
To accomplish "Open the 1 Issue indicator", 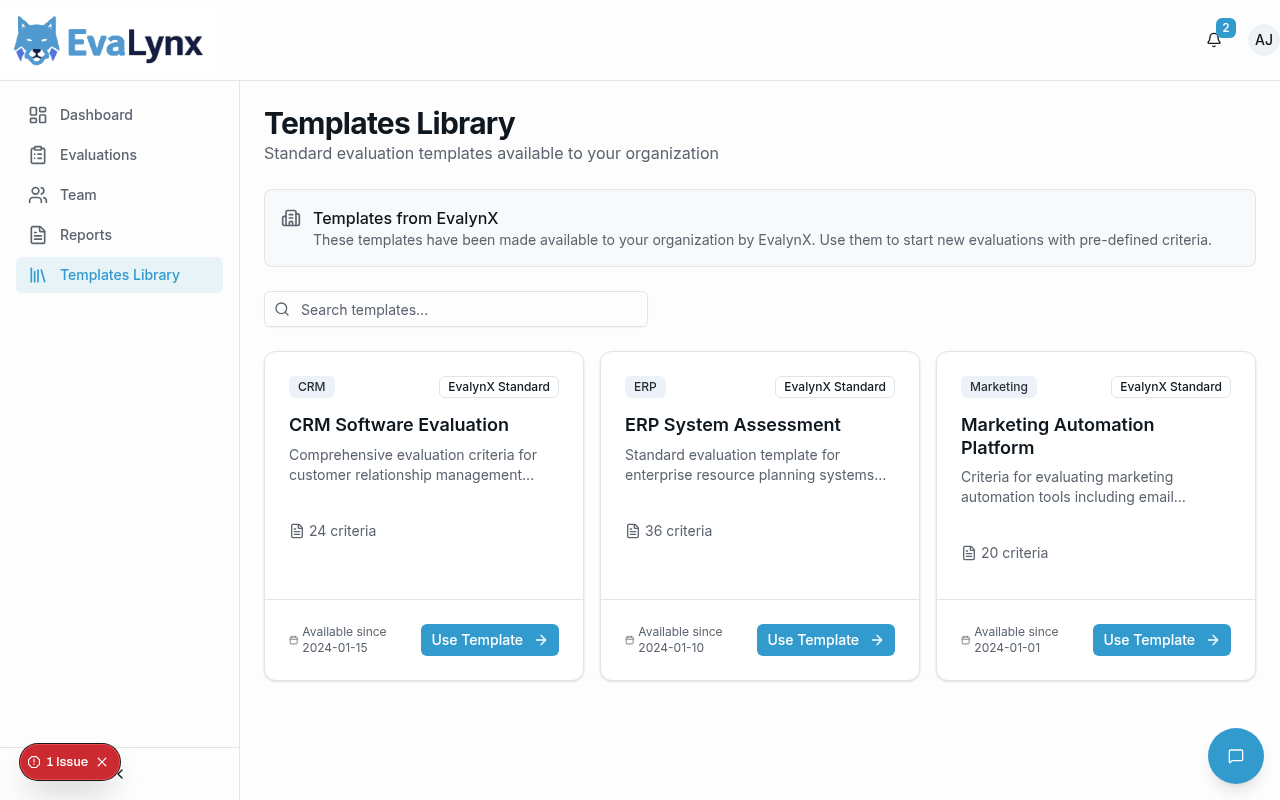I will pos(67,762).
